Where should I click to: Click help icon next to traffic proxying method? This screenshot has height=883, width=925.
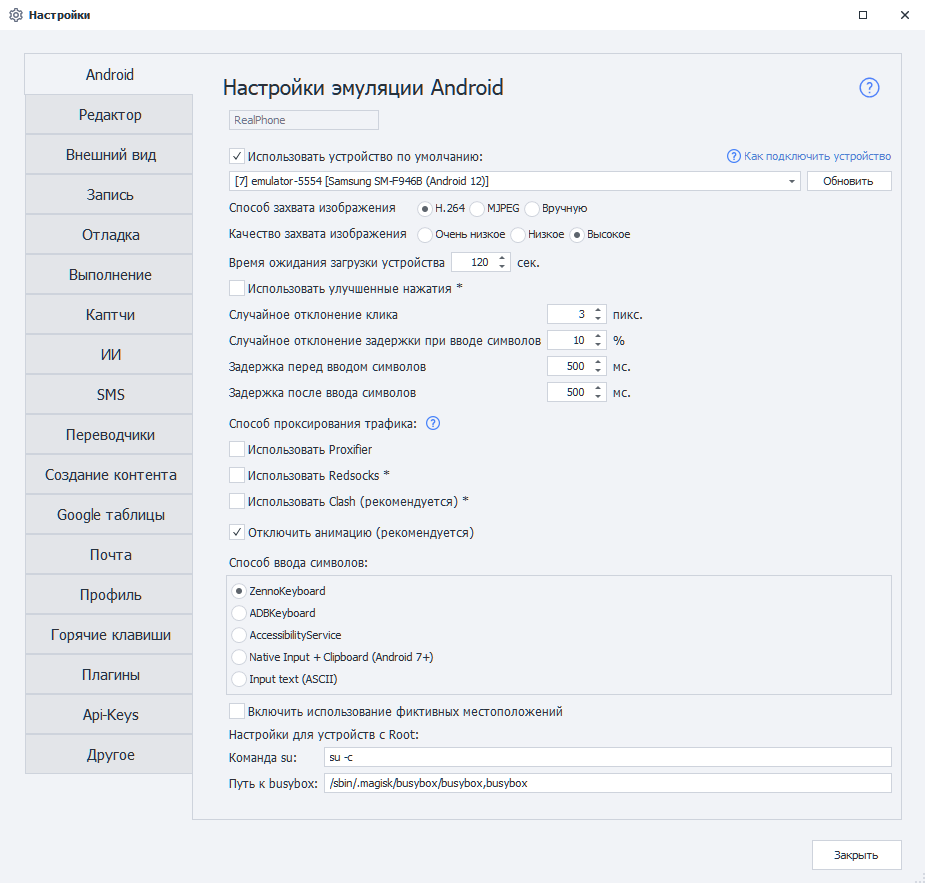click(x=433, y=424)
